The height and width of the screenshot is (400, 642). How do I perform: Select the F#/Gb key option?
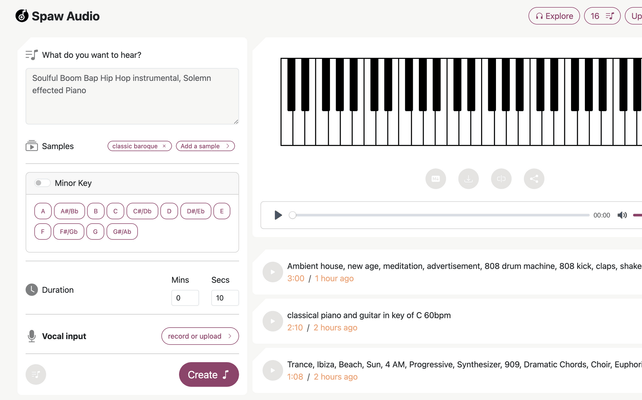[69, 232]
